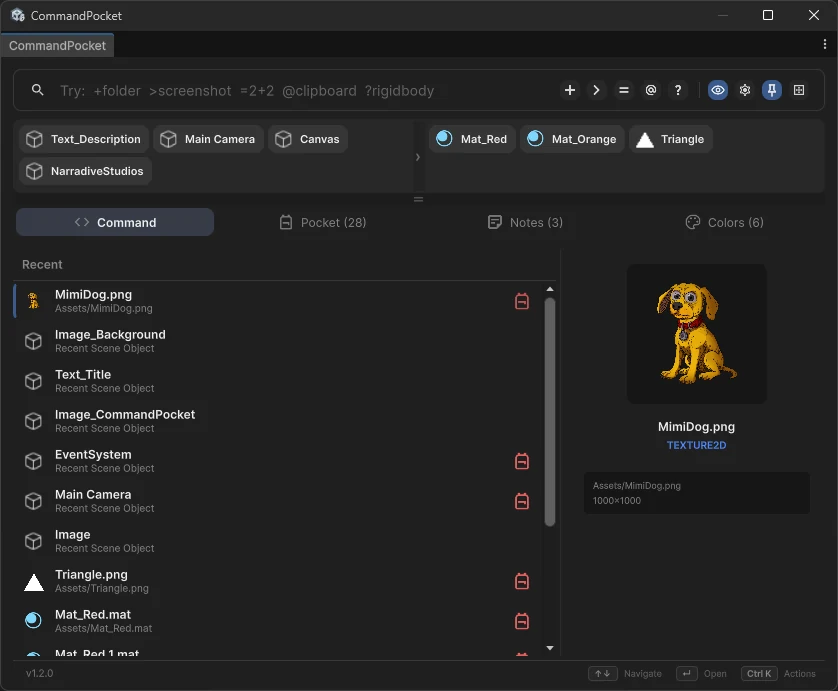Click the cube icon beside Text_Title

tap(33, 381)
